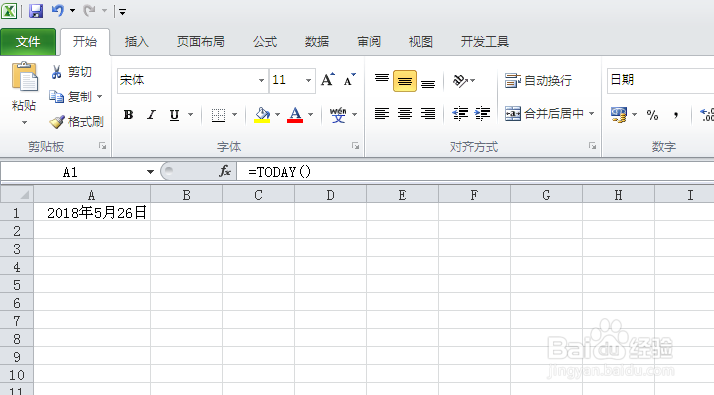Image resolution: width=714 pixels, height=395 pixels.
Task: Select cell A1 with 2018年5月26日
Action: click(92, 212)
